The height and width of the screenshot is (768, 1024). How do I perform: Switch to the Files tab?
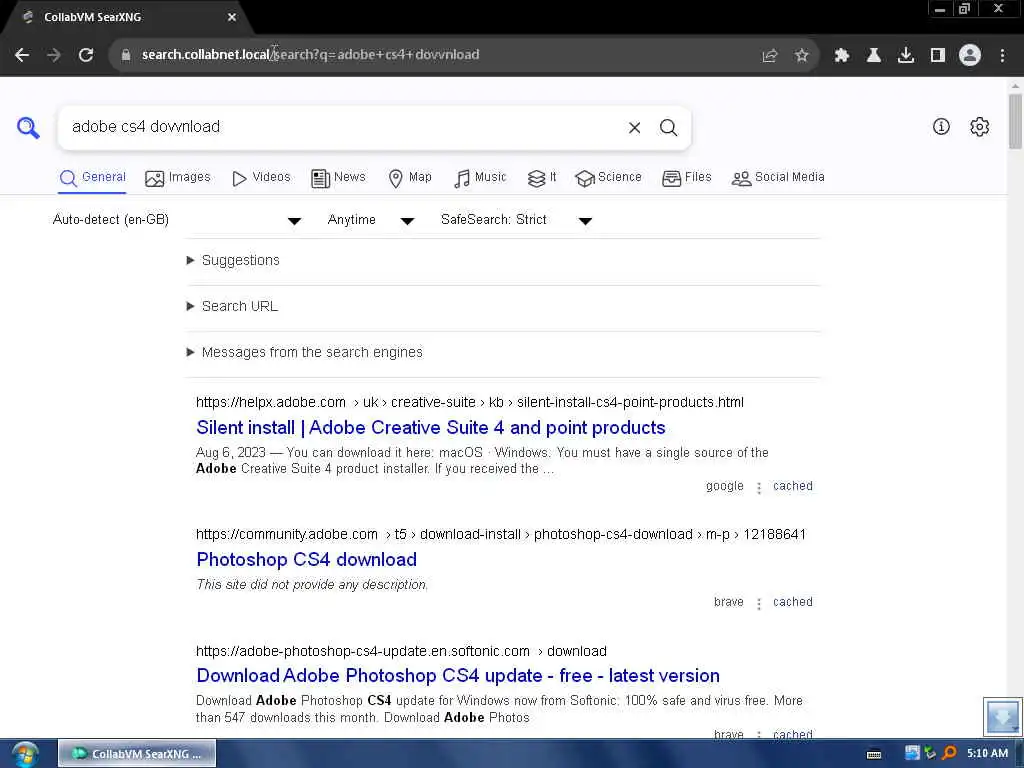point(686,178)
